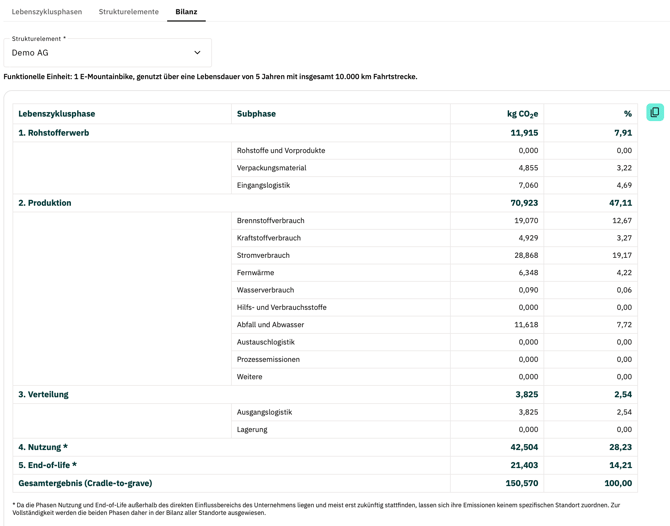Click the 4. Nutzung phase row
Viewport: 670px width, 526px height.
[43, 447]
